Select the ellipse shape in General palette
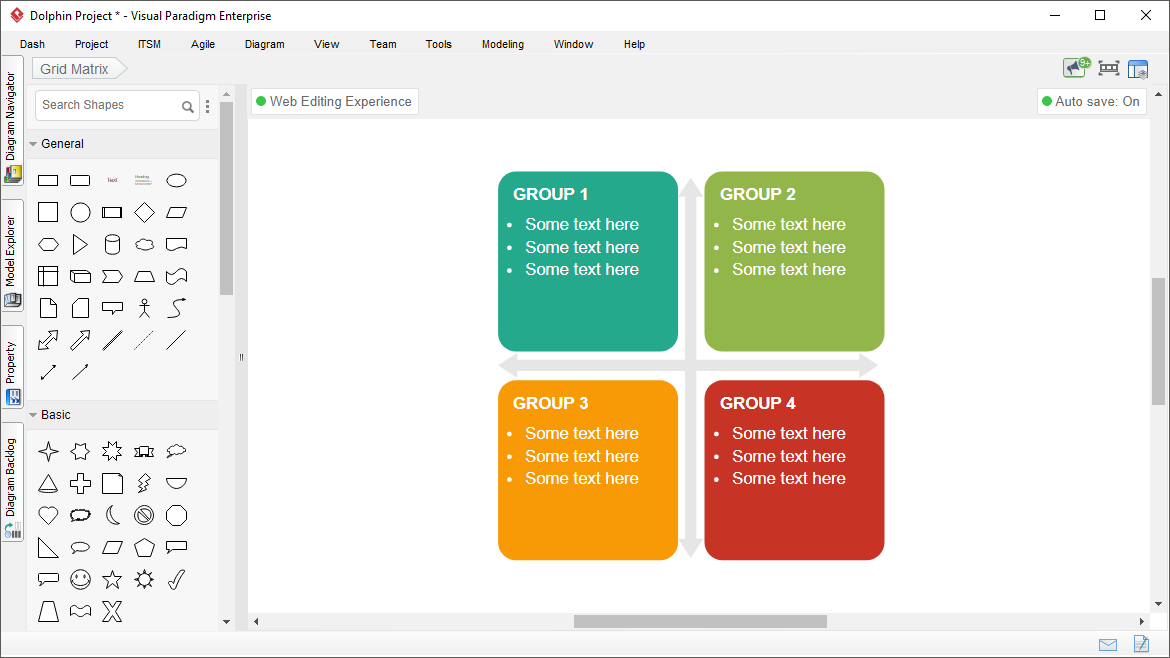The image size is (1170, 658). tap(176, 181)
